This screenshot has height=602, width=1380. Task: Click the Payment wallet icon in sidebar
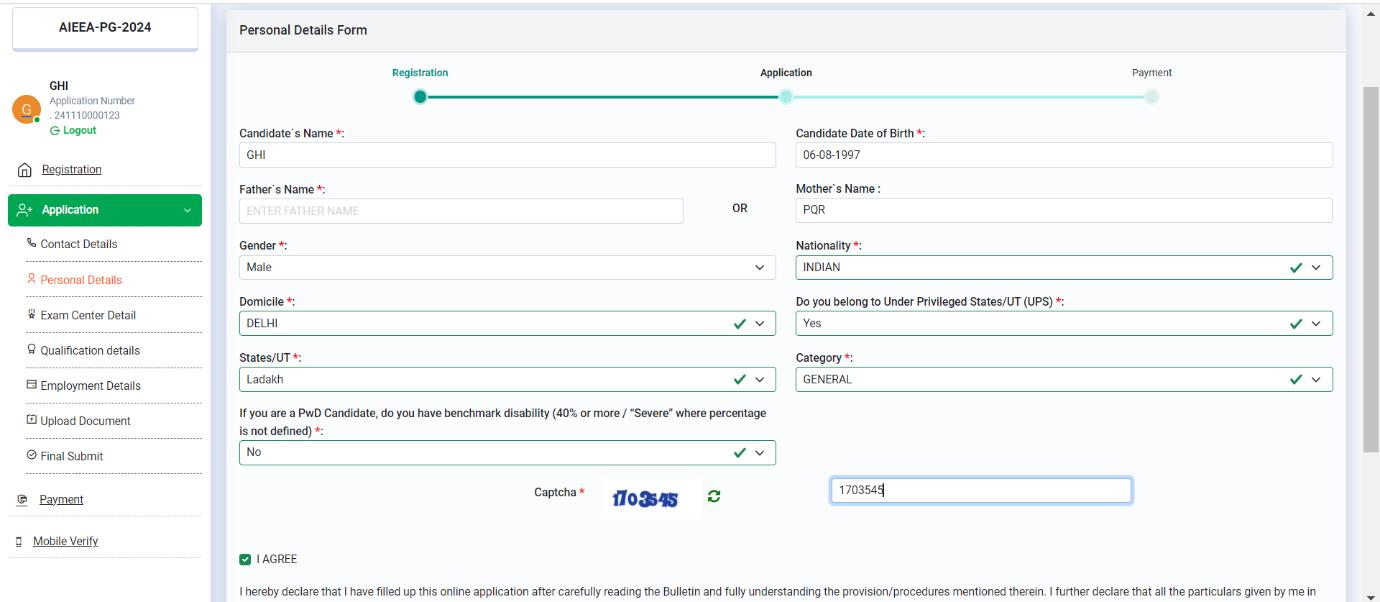(21, 500)
